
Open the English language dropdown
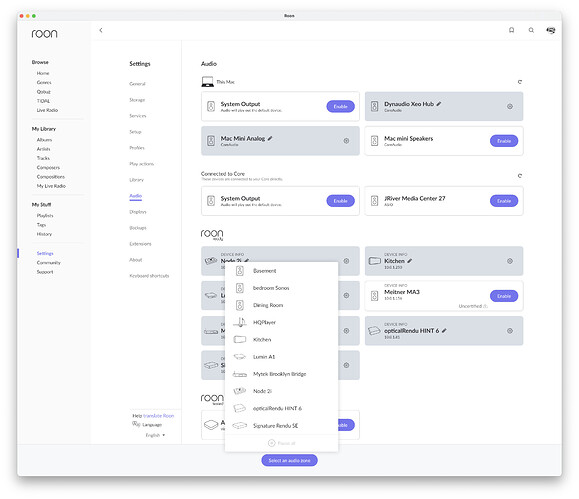click(x=155, y=435)
